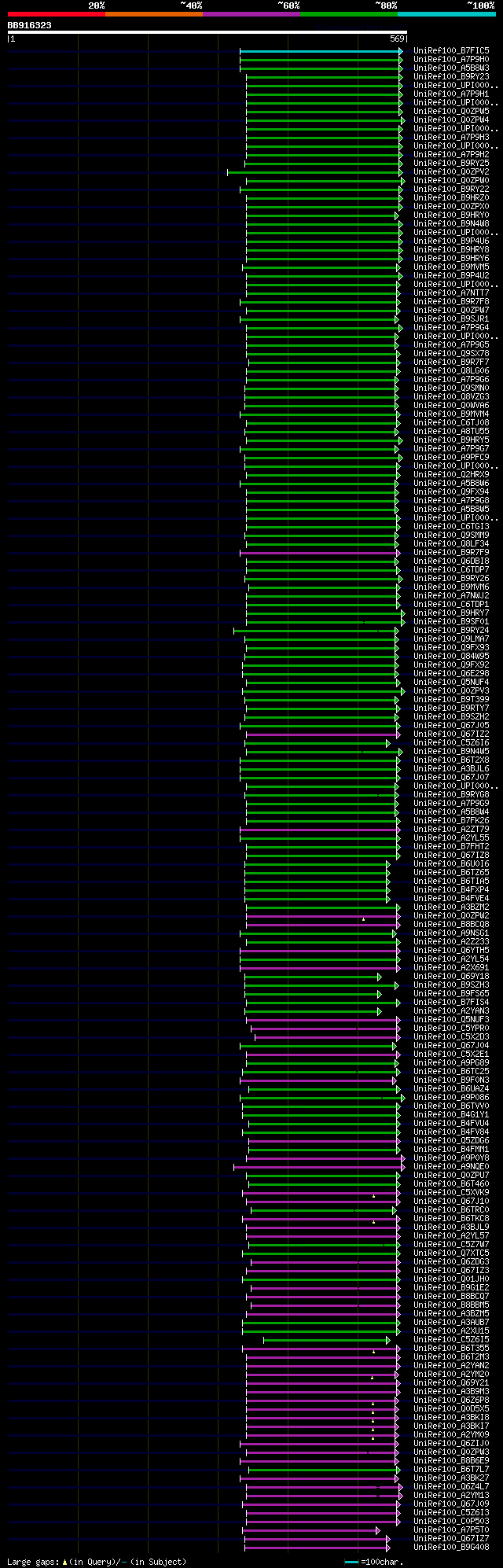
Task: Click the orange 40% identity legend segment
Action: [x=153, y=14]
